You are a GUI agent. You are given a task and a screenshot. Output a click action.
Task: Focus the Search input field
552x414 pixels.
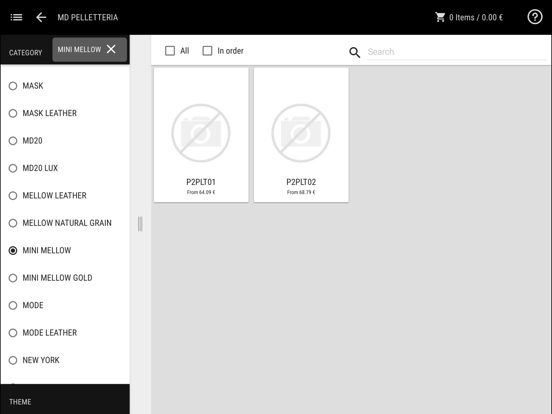[457, 52]
